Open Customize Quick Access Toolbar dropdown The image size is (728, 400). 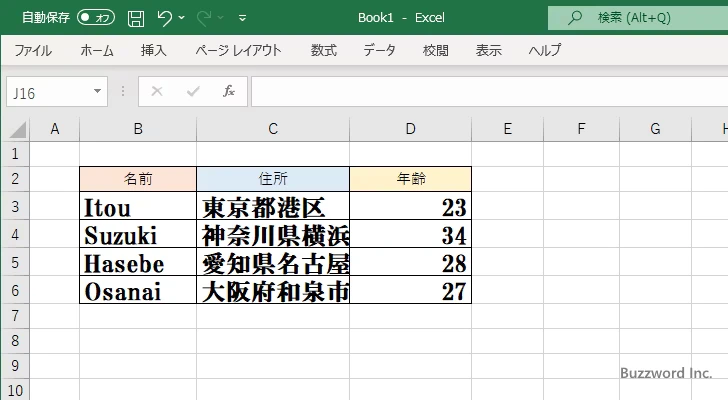242,18
